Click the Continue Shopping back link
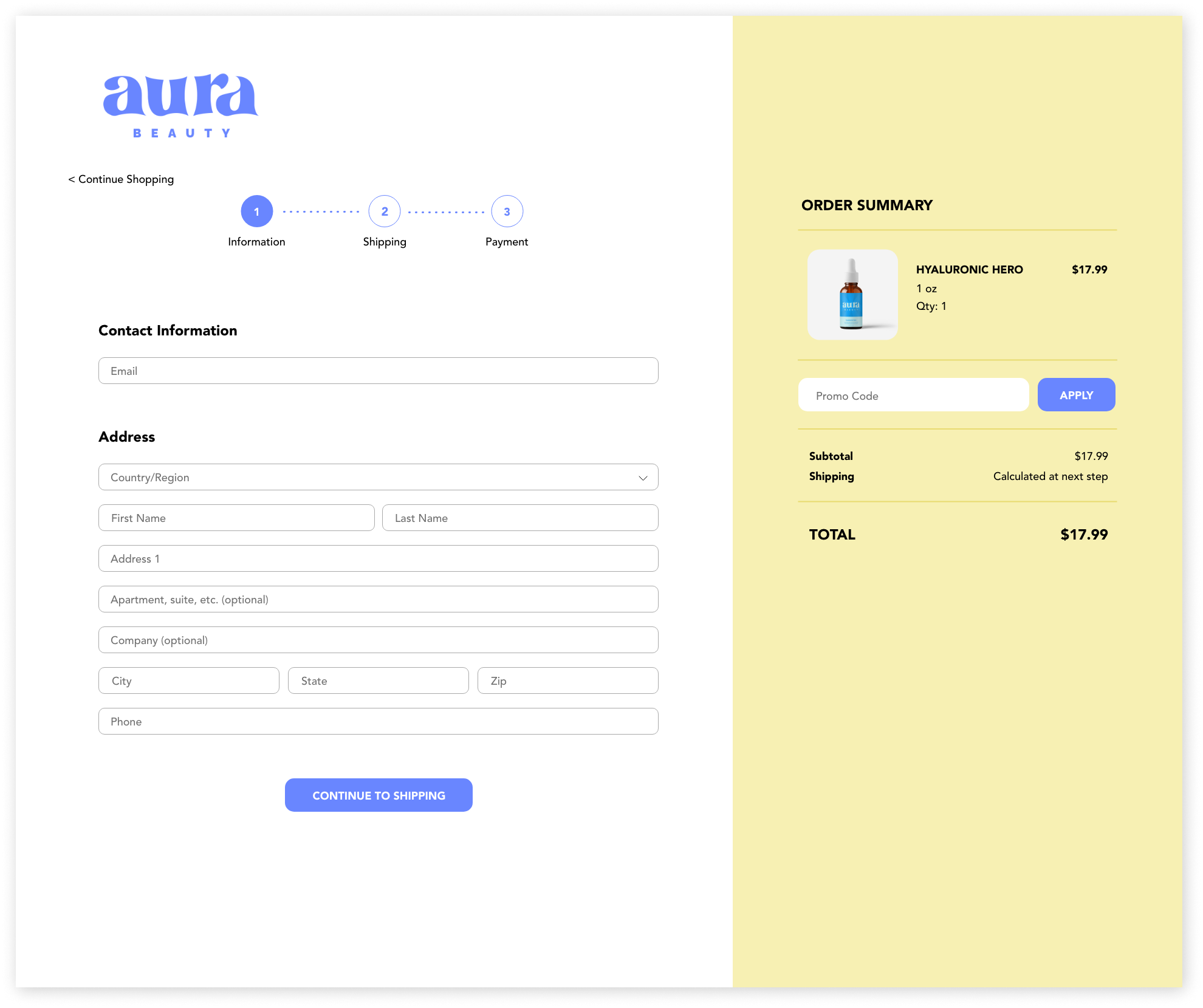Screen dimensions: 1203x1008 [x=121, y=179]
